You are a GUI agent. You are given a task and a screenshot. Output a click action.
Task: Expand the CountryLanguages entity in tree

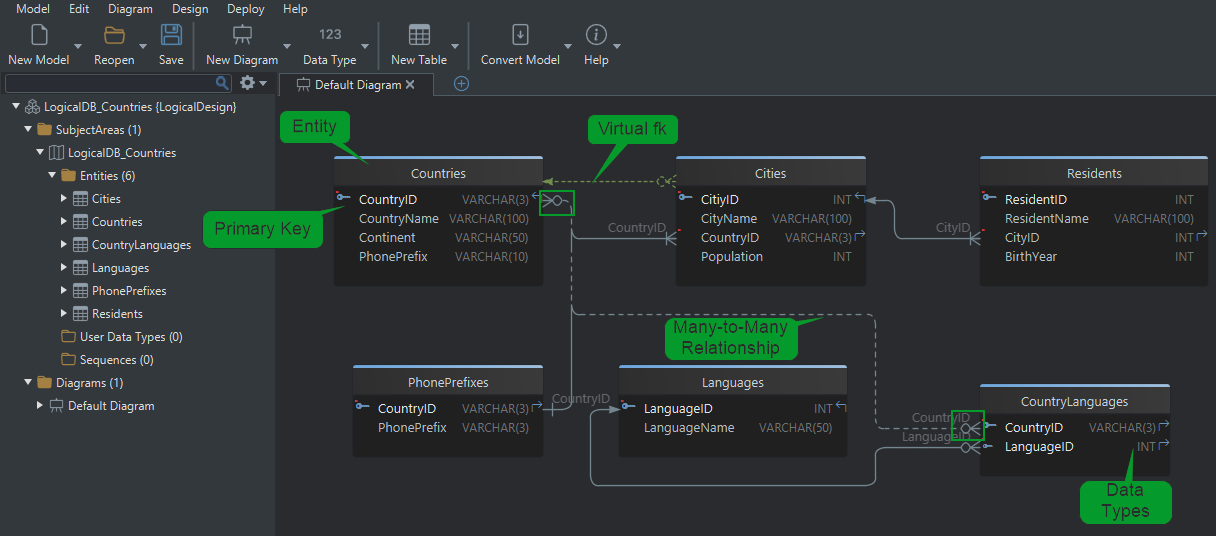pos(64,244)
